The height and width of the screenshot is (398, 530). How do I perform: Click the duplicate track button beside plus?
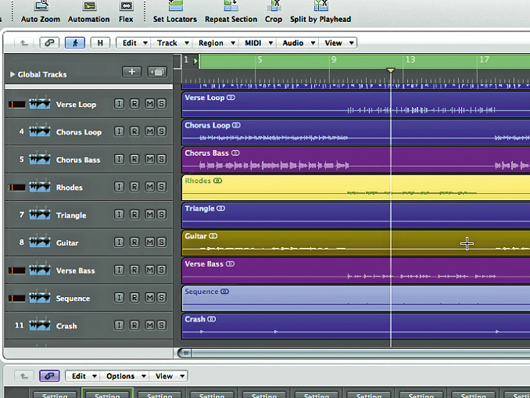tap(157, 72)
